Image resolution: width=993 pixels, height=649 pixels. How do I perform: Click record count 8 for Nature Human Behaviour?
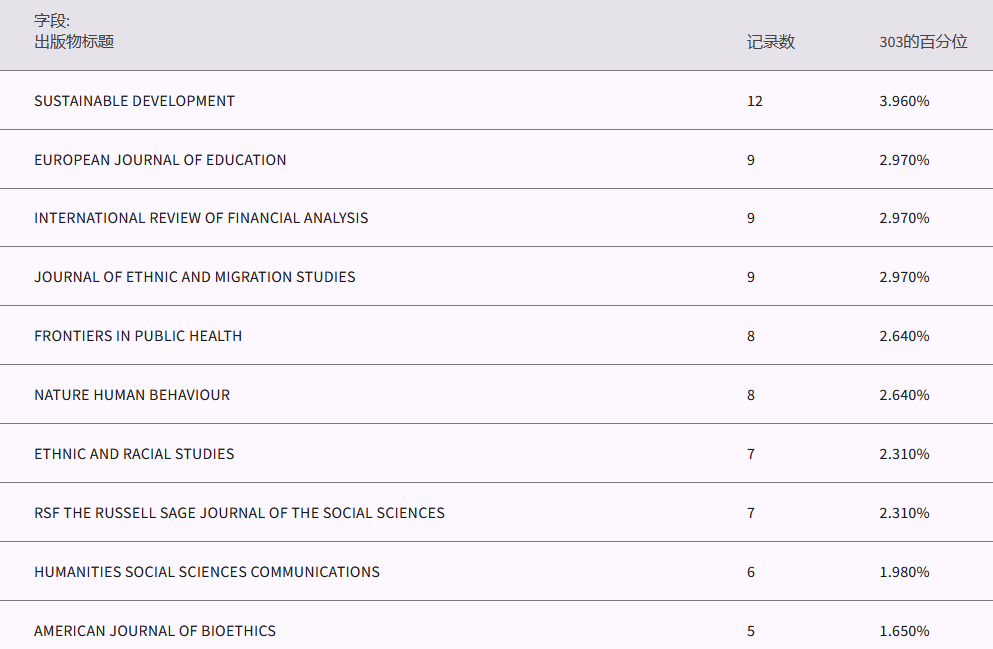click(751, 395)
